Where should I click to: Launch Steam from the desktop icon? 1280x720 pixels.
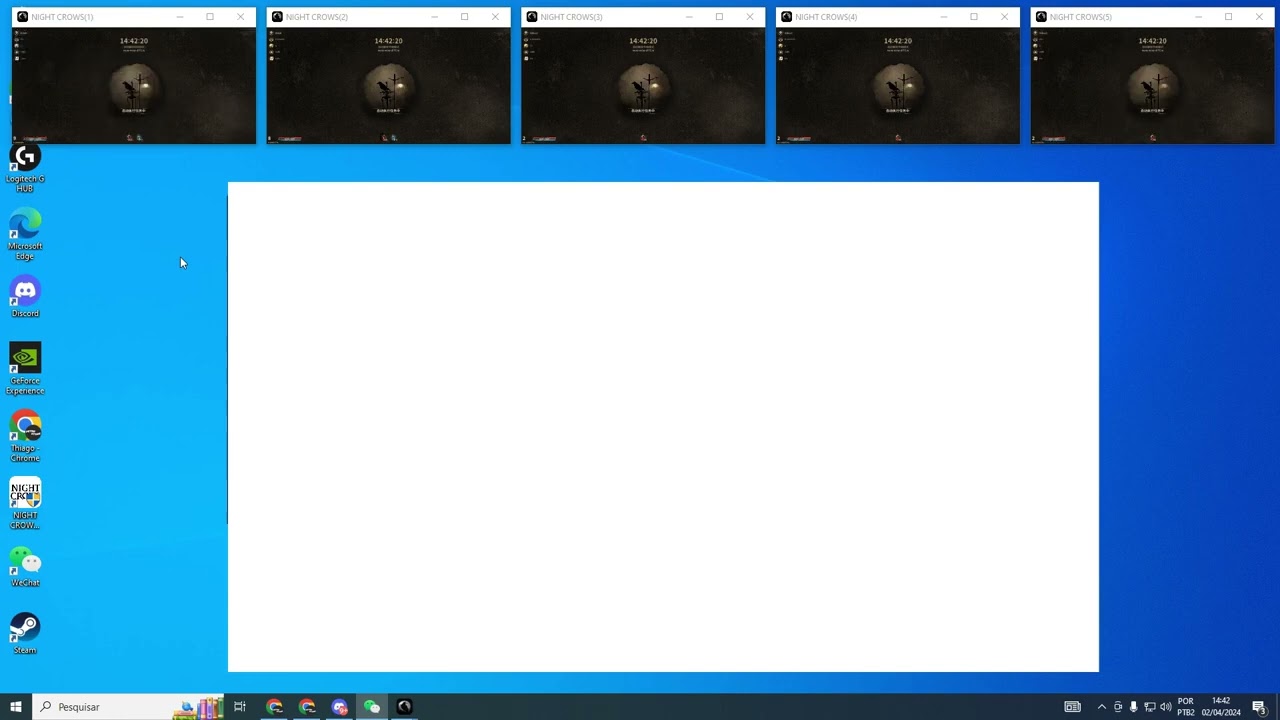[x=25, y=633]
